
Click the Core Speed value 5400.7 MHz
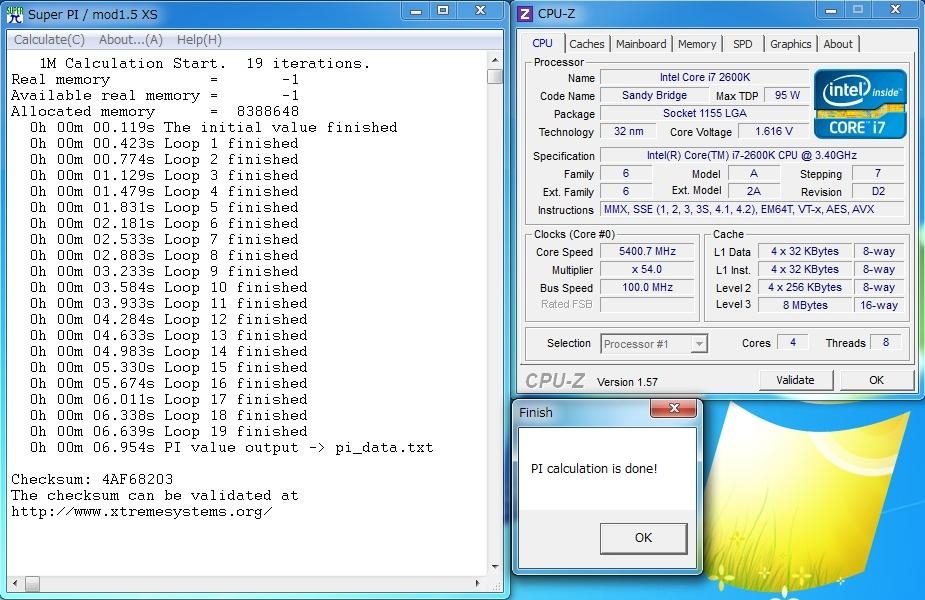(x=647, y=251)
